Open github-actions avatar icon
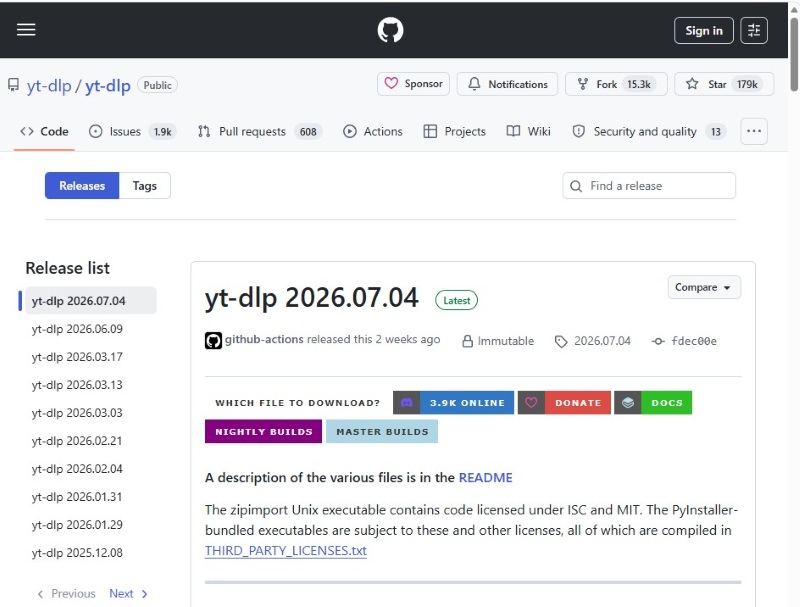This screenshot has height=607, width=800. pyautogui.click(x=213, y=341)
